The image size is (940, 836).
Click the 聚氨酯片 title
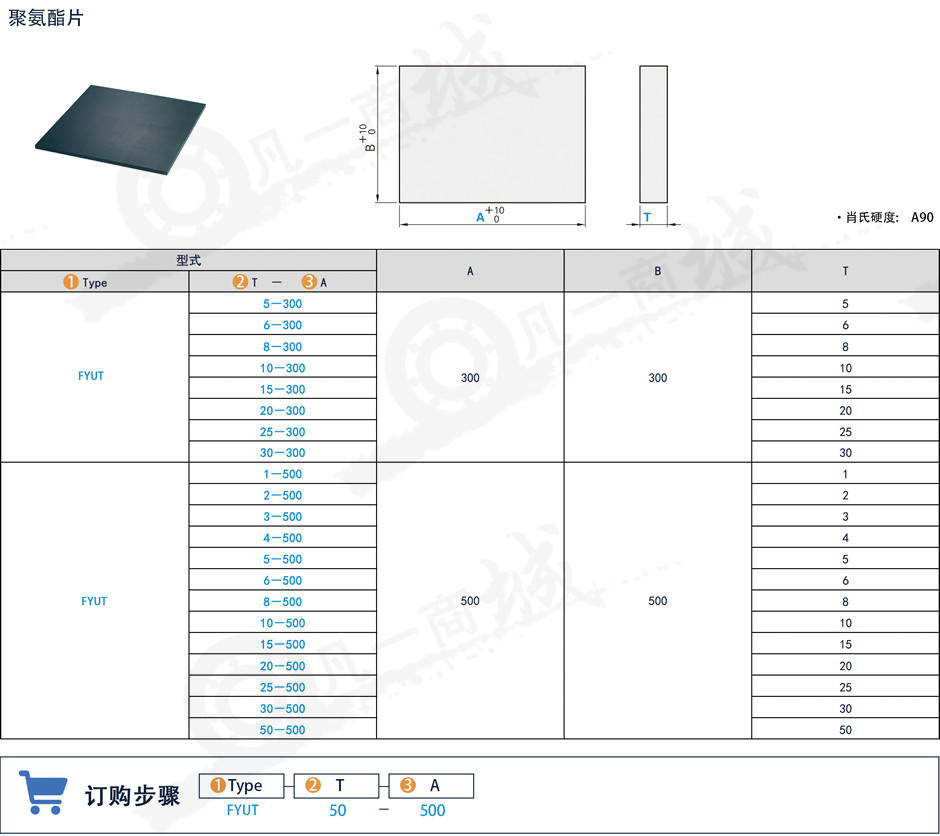(46, 18)
